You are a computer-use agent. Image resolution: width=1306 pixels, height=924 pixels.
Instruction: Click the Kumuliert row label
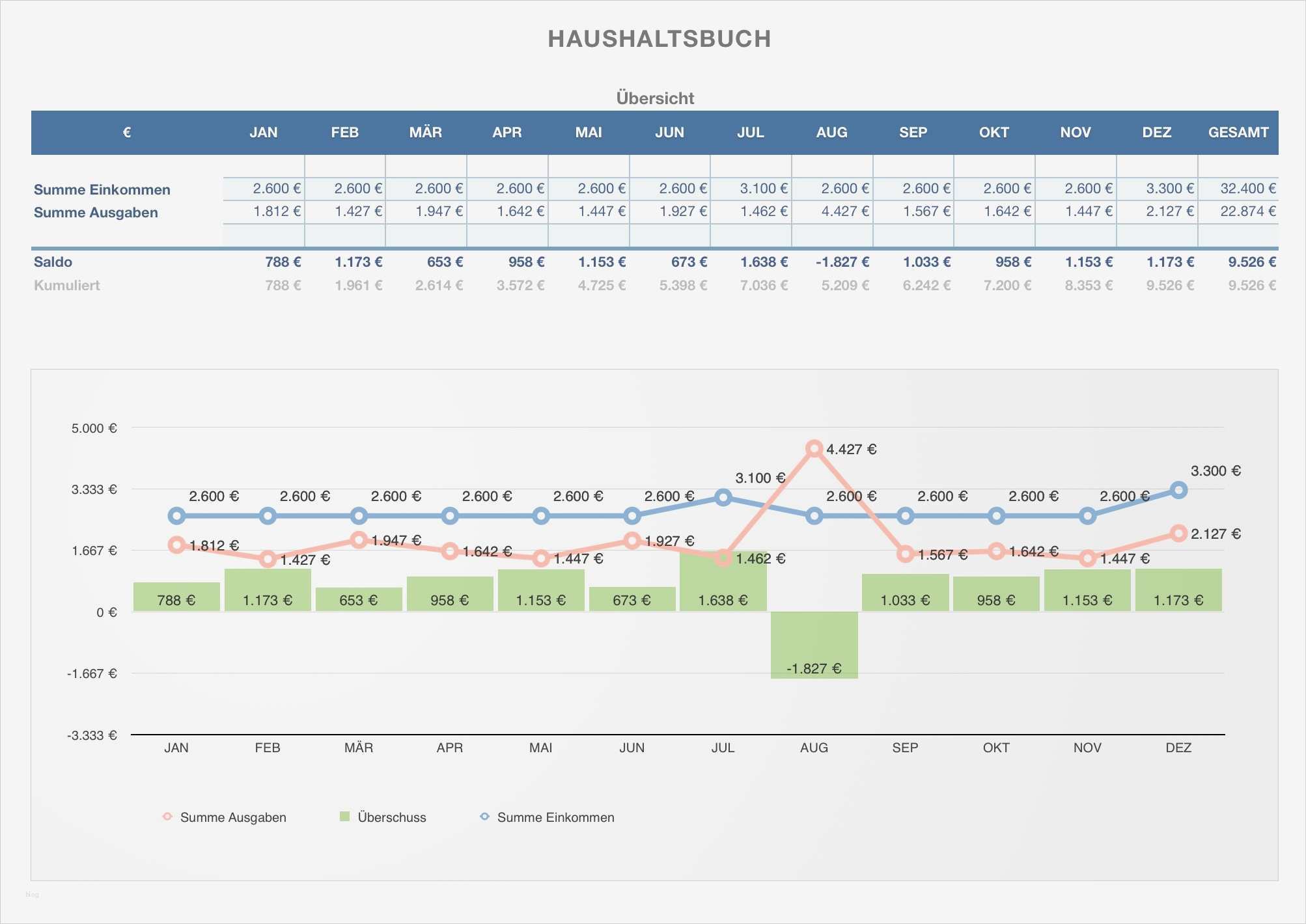(x=67, y=285)
